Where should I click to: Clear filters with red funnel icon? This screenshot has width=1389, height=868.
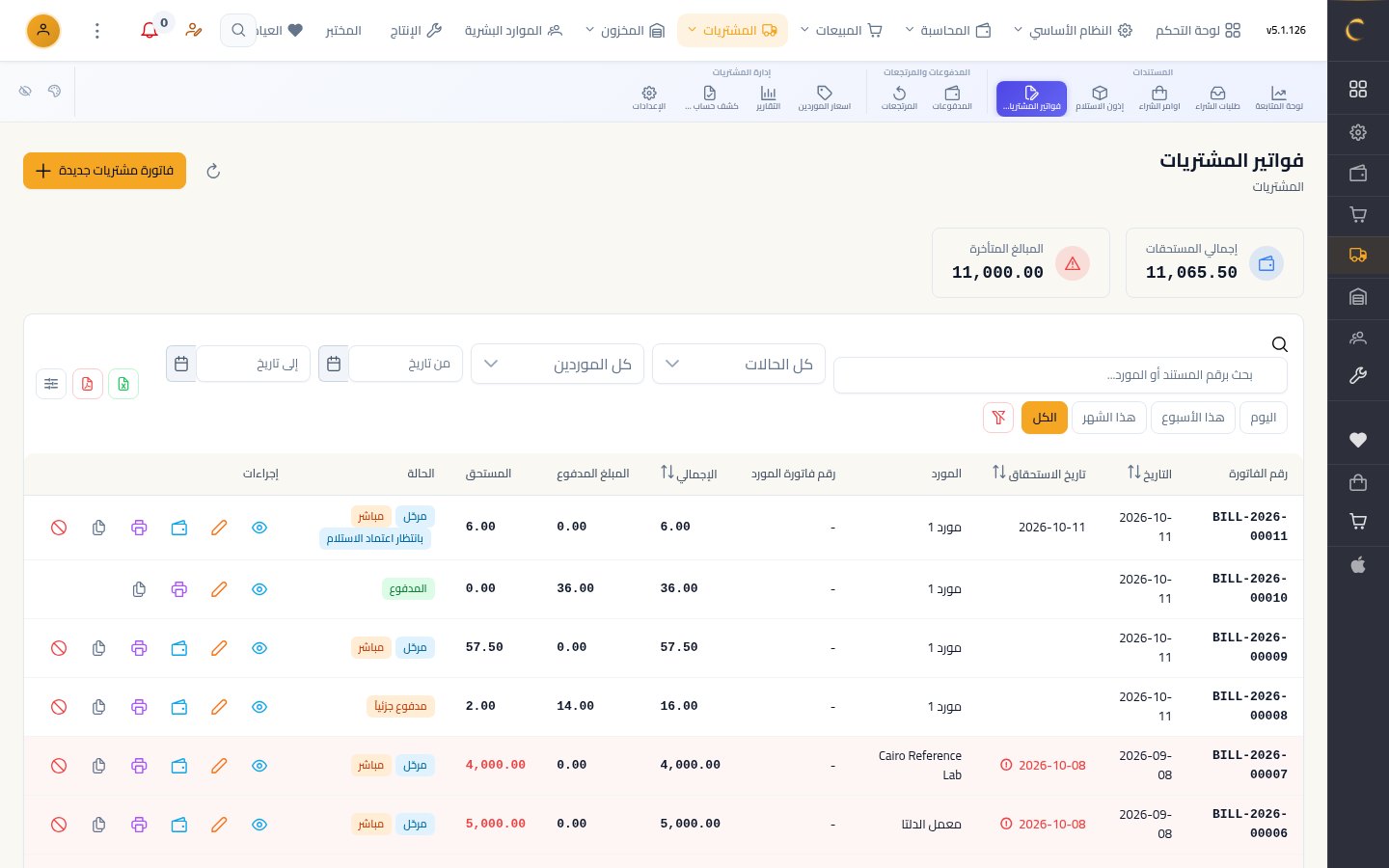[x=998, y=418]
